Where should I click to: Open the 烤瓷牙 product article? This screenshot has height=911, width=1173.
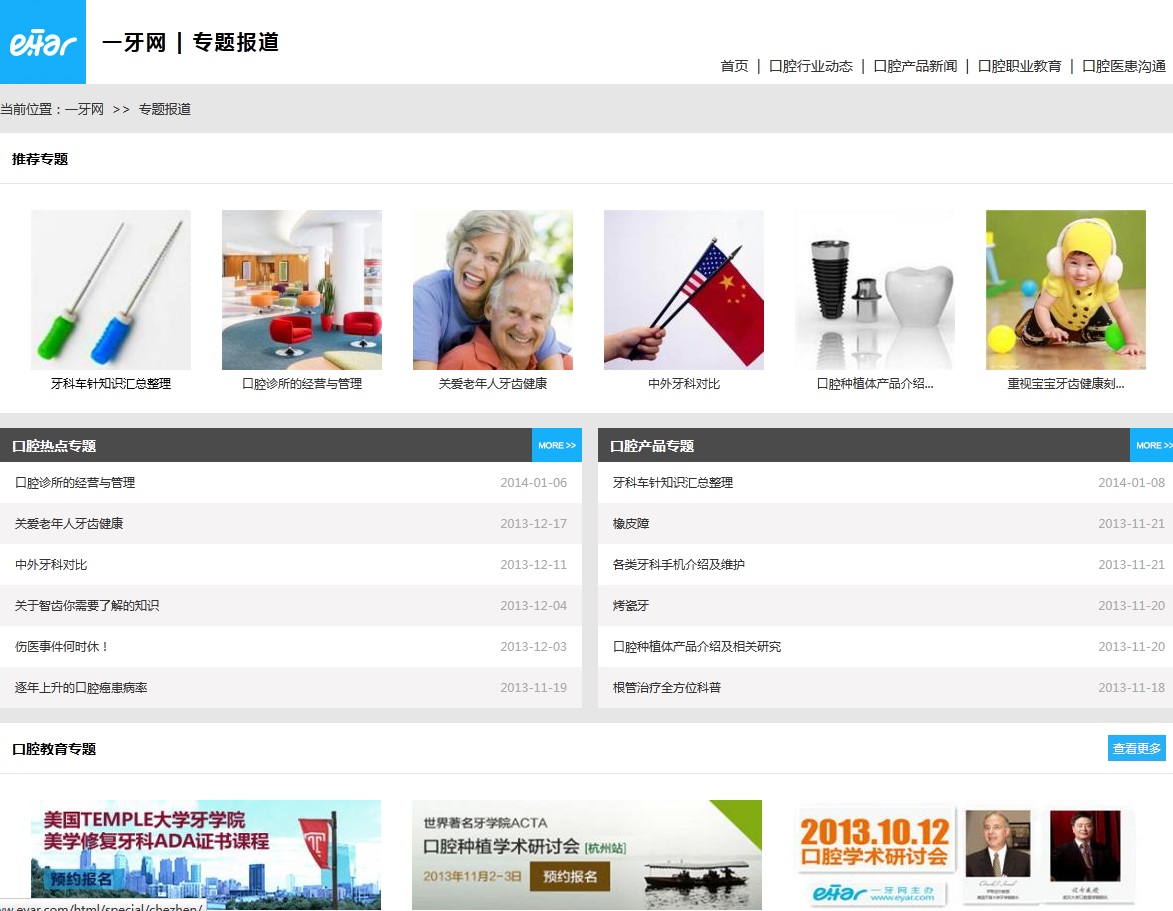(x=631, y=605)
